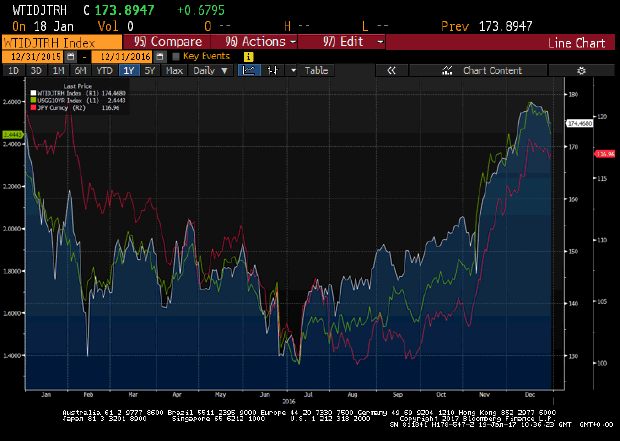Select the line chart type icon

249,70
